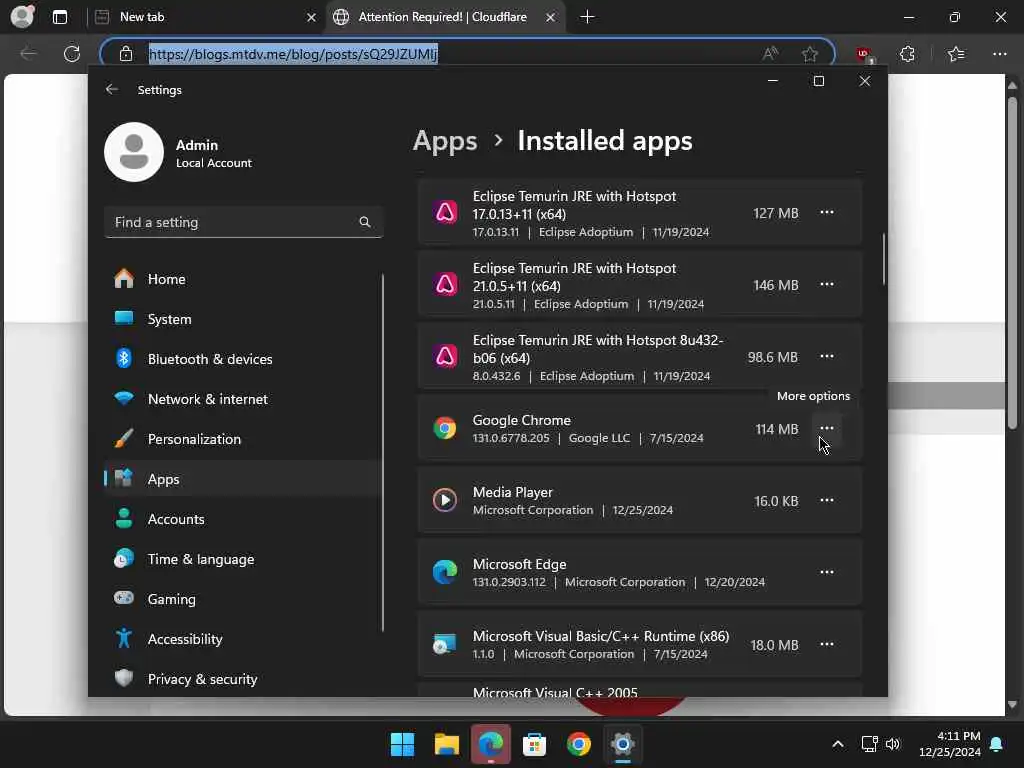
Task: Click the Google Chrome name text
Action: pyautogui.click(x=522, y=421)
